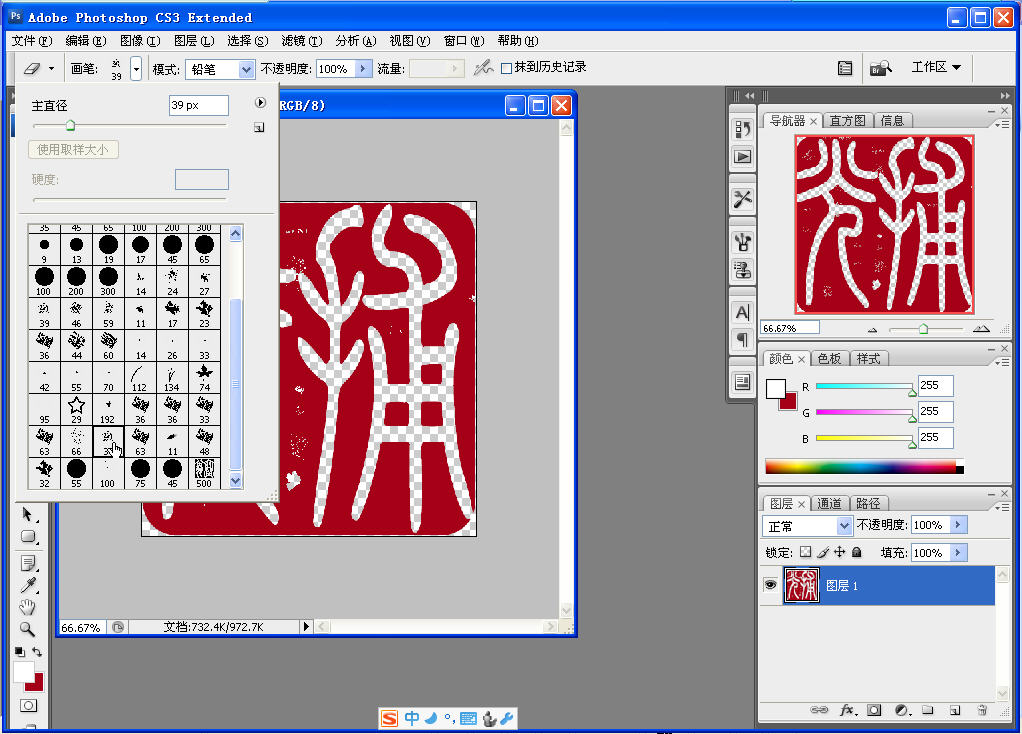Open the 滤镜 menu
The image size is (1022, 734).
298,41
